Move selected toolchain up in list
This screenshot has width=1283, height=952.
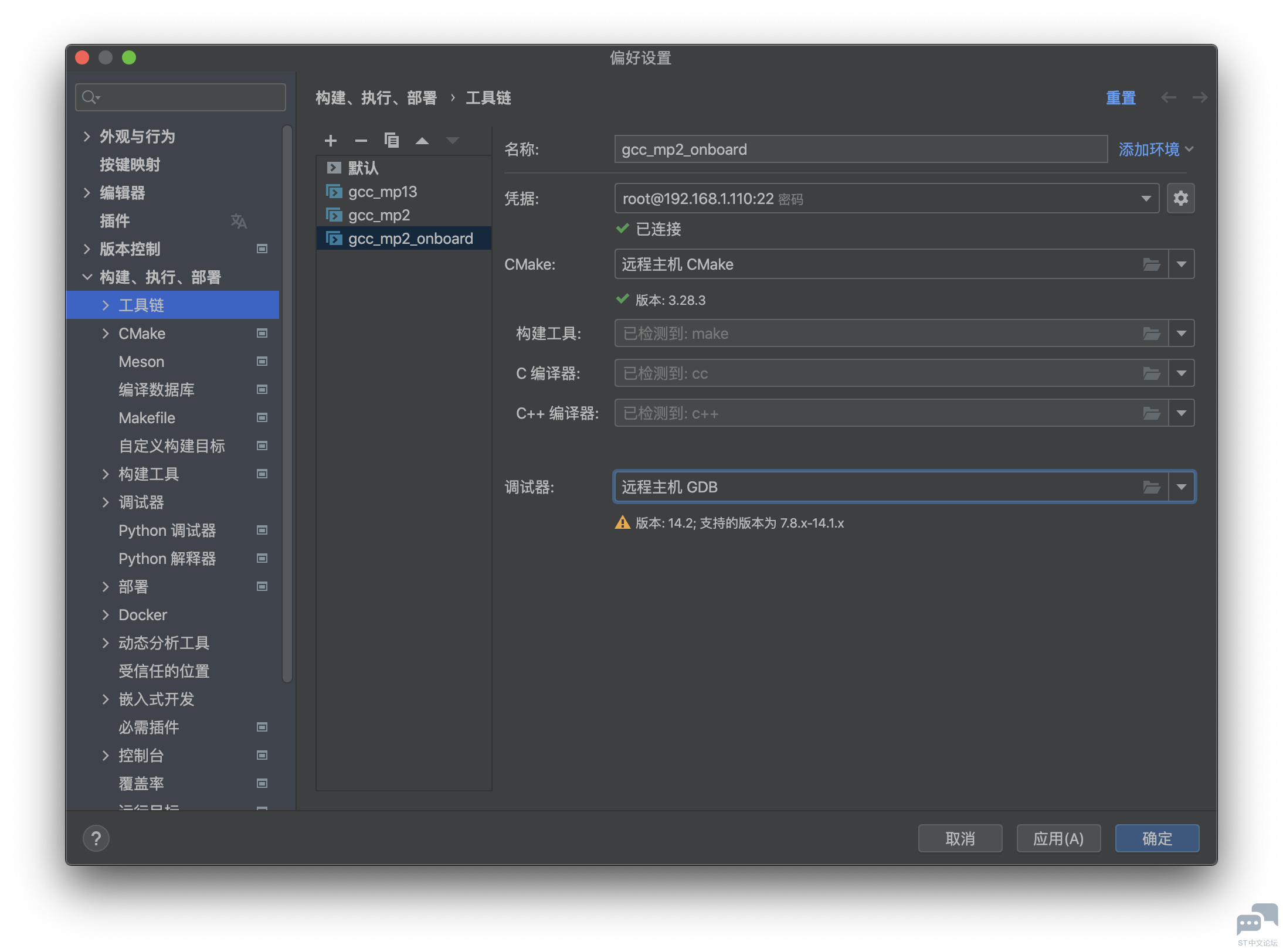422,141
